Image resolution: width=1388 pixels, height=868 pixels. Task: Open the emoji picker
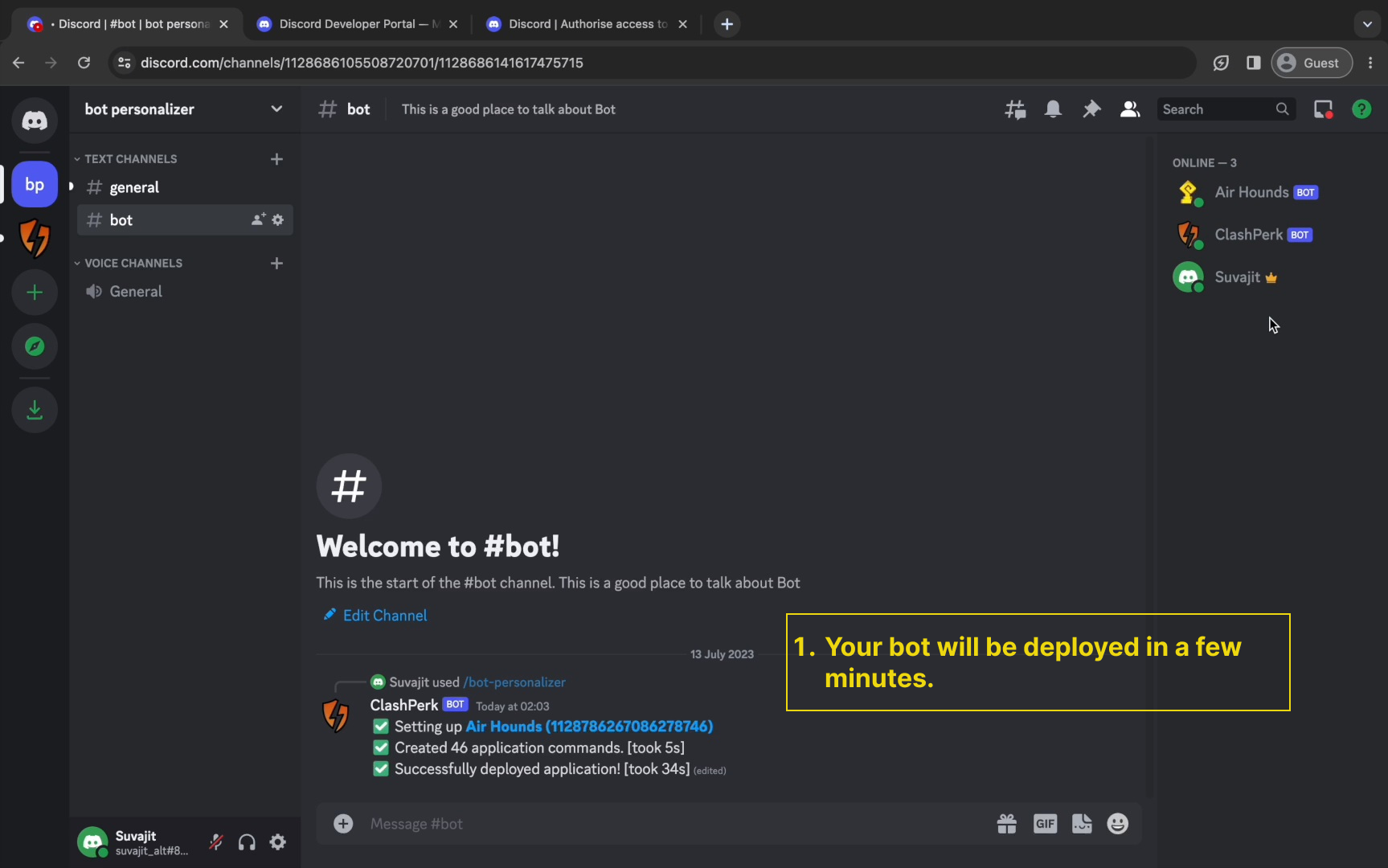tap(1117, 824)
